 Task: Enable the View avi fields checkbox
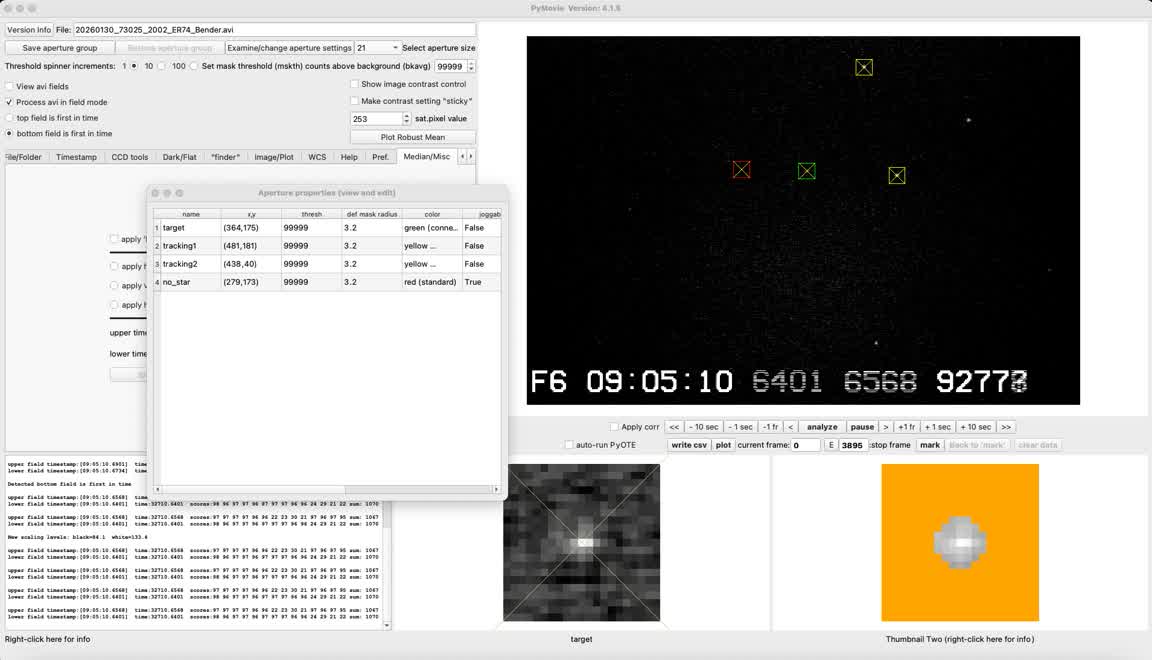pyautogui.click(x=10, y=87)
